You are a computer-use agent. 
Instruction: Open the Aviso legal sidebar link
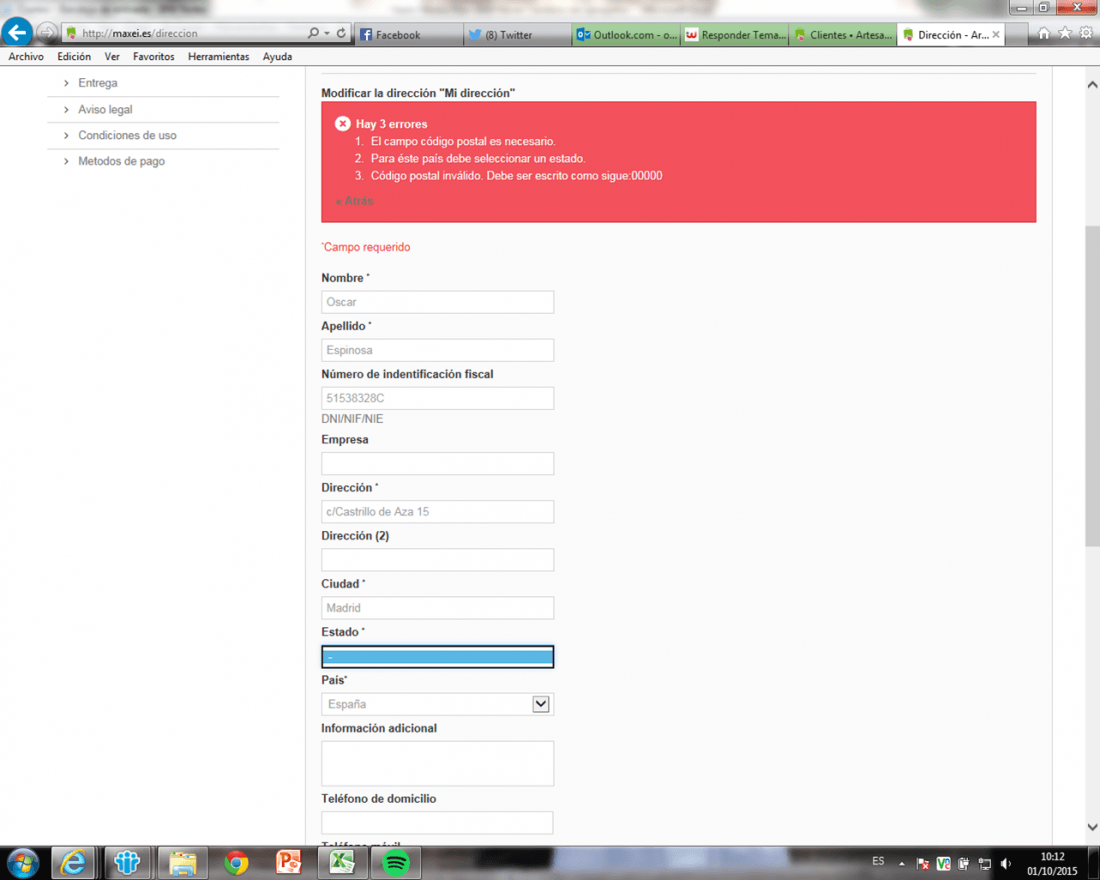coord(105,109)
